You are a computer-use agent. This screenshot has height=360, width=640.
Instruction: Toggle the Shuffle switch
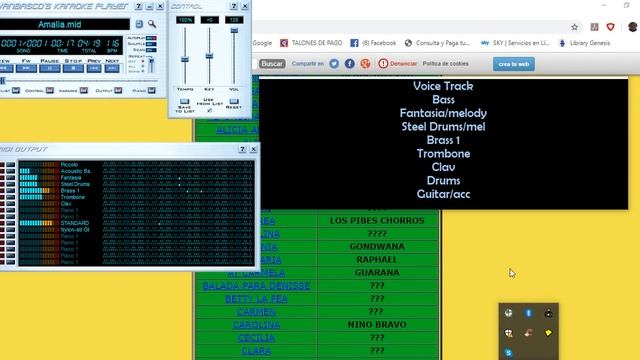coord(151,44)
